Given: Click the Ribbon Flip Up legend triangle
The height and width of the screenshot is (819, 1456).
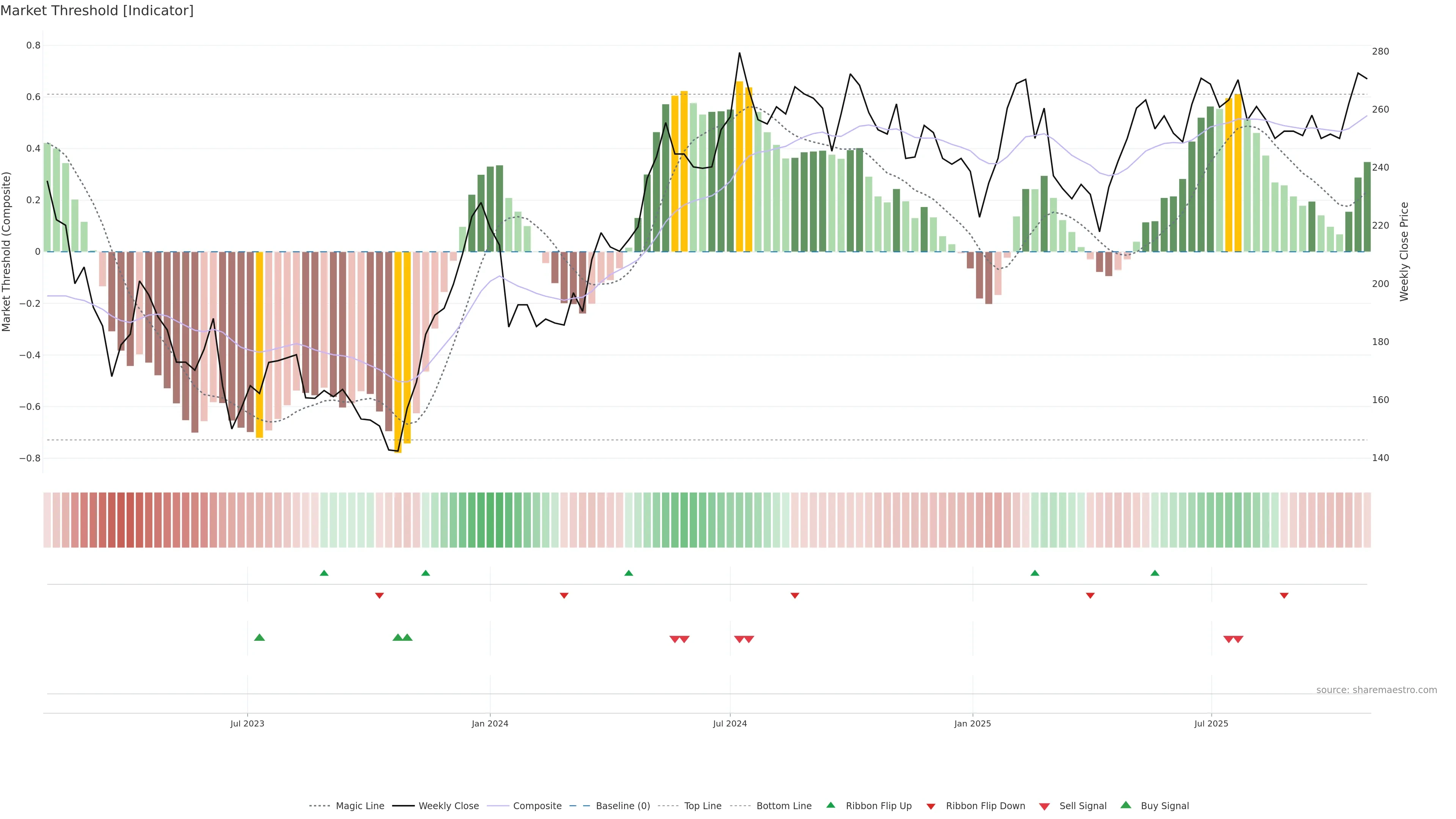Looking at the screenshot, I should 831,805.
